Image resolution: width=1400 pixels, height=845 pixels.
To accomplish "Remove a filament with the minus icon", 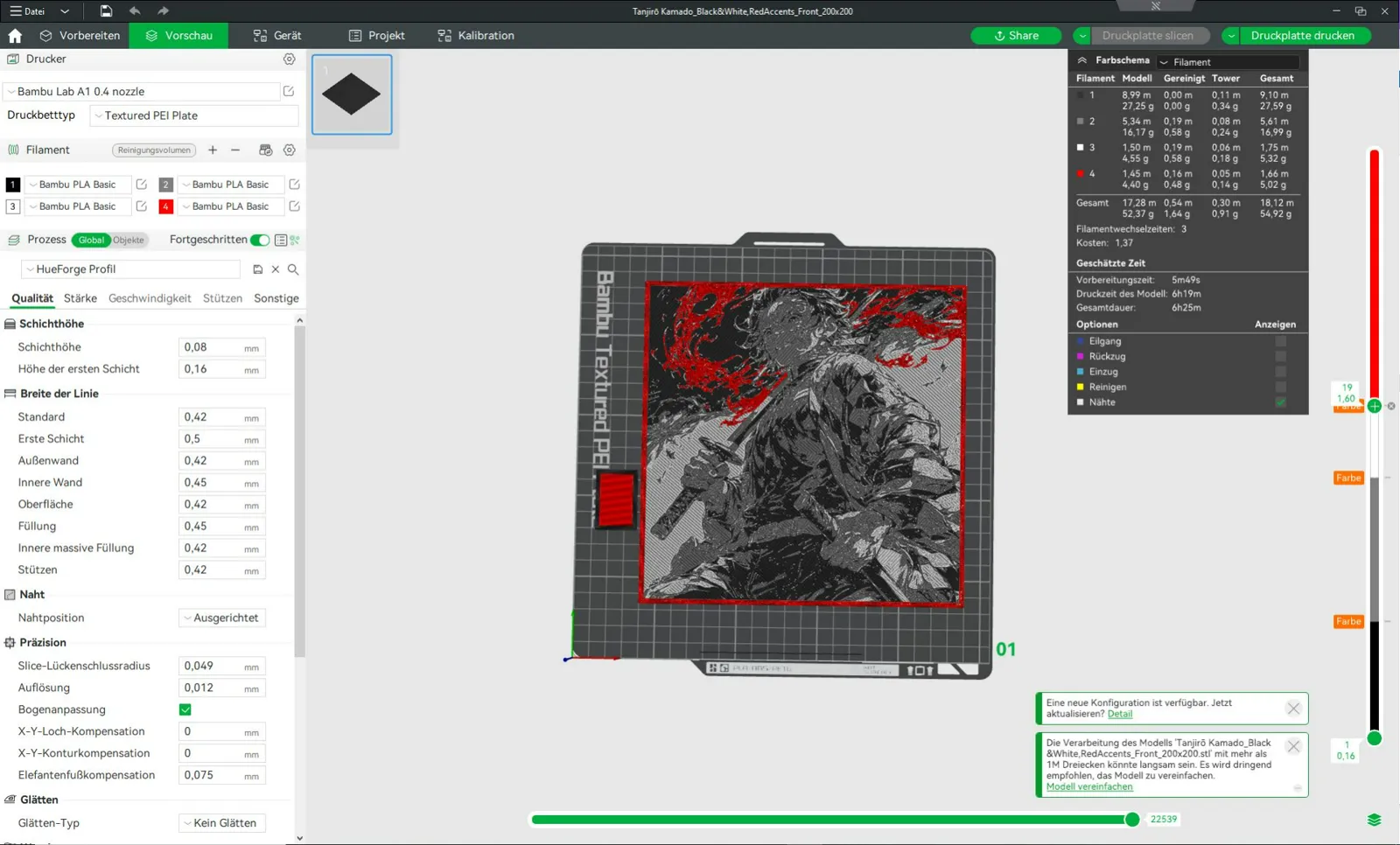I will coord(235,150).
